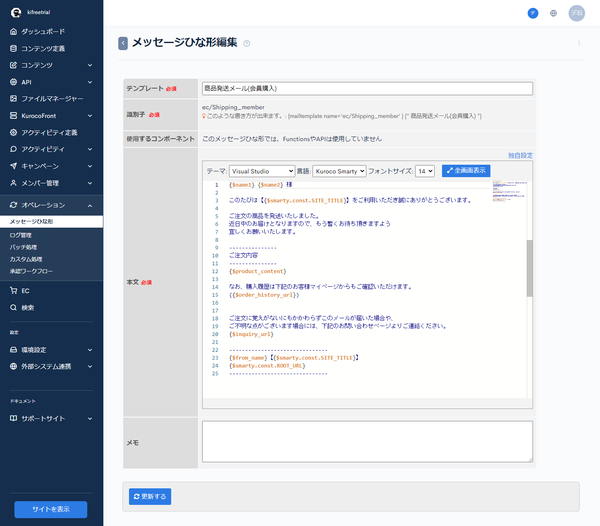This screenshot has height=526, width=600.
Task: Click the code editor minimap preview
Action: pos(509,191)
